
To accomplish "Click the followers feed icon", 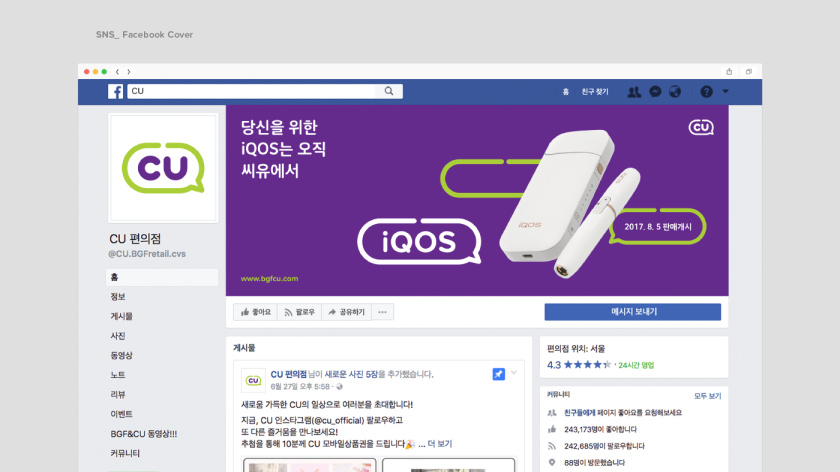I will click(552, 446).
